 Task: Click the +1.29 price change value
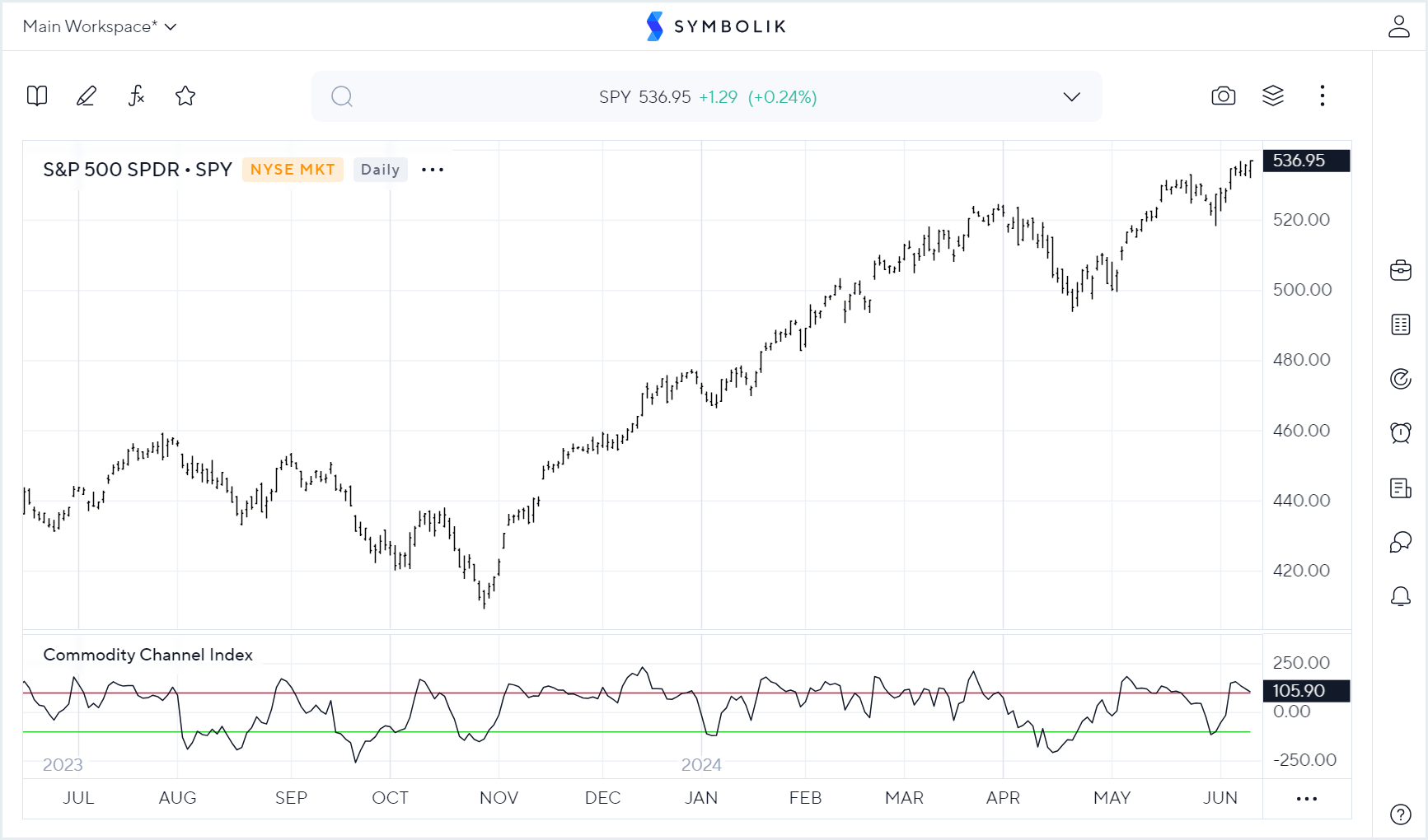(x=719, y=97)
